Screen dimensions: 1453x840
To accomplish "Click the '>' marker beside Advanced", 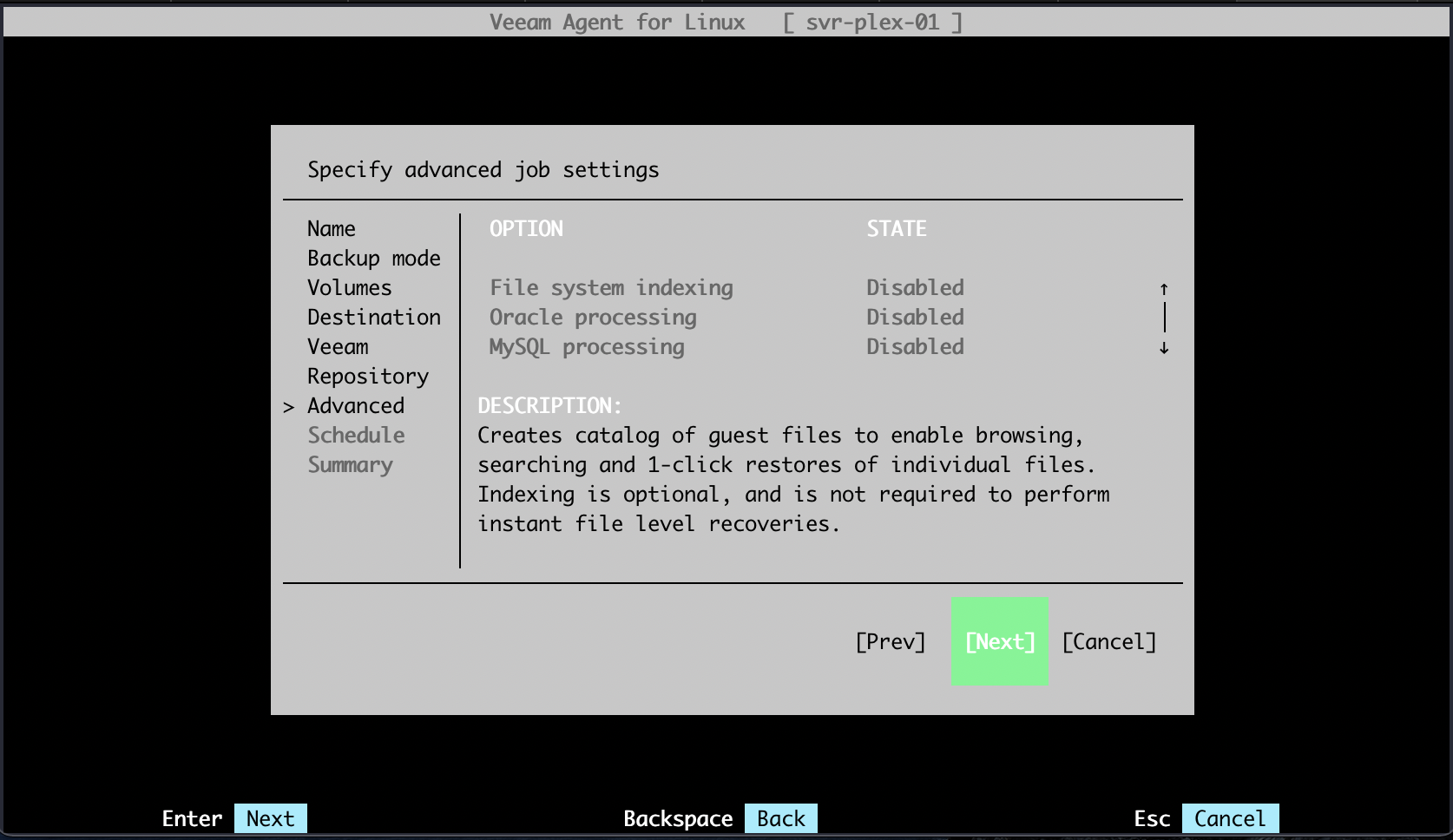I will click(x=289, y=406).
